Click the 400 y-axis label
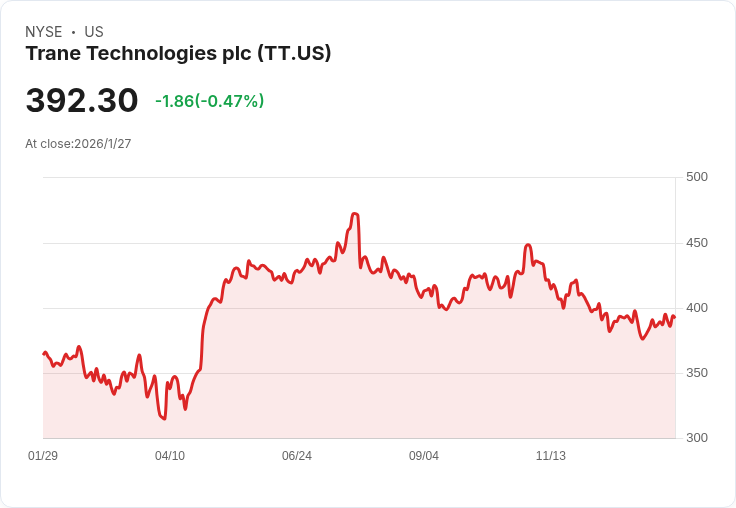736x508 pixels. [x=697, y=308]
